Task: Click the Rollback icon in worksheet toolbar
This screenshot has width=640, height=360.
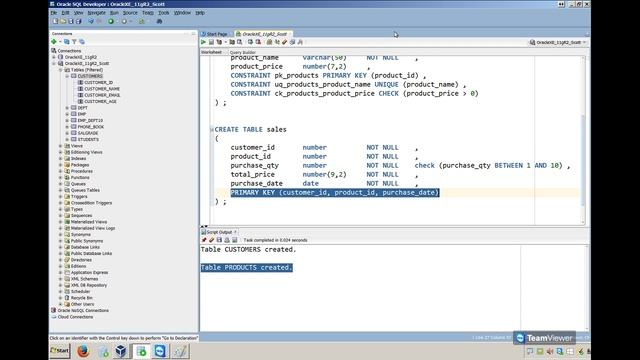Action: coord(258,42)
